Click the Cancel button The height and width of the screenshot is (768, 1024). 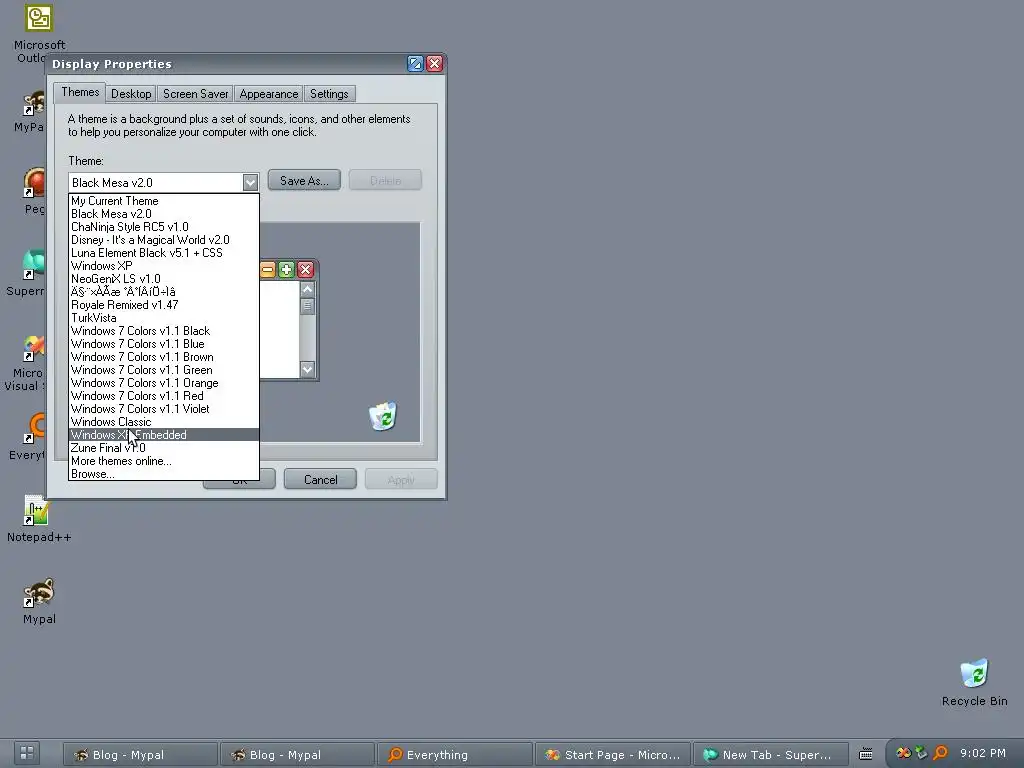click(x=321, y=479)
